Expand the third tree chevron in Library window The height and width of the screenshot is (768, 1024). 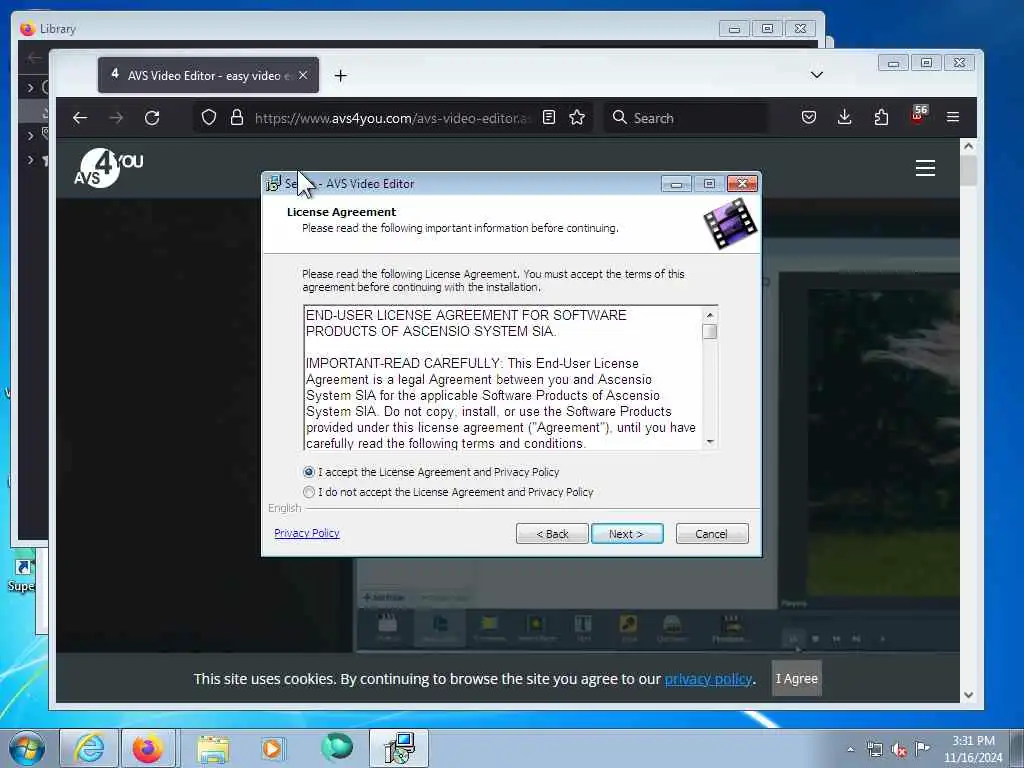(x=30, y=159)
